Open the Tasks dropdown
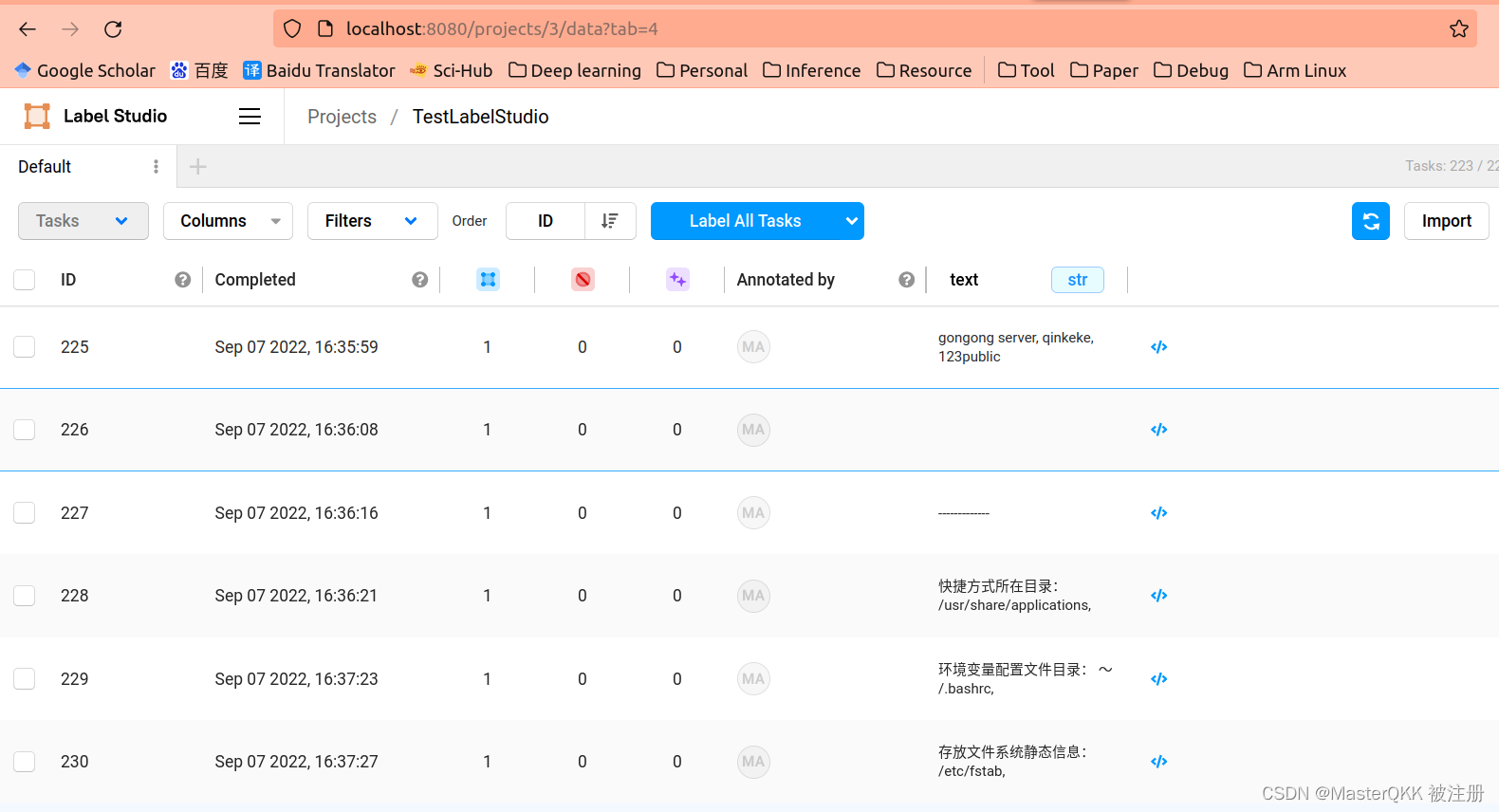Image resolution: width=1499 pixels, height=812 pixels. [x=83, y=221]
